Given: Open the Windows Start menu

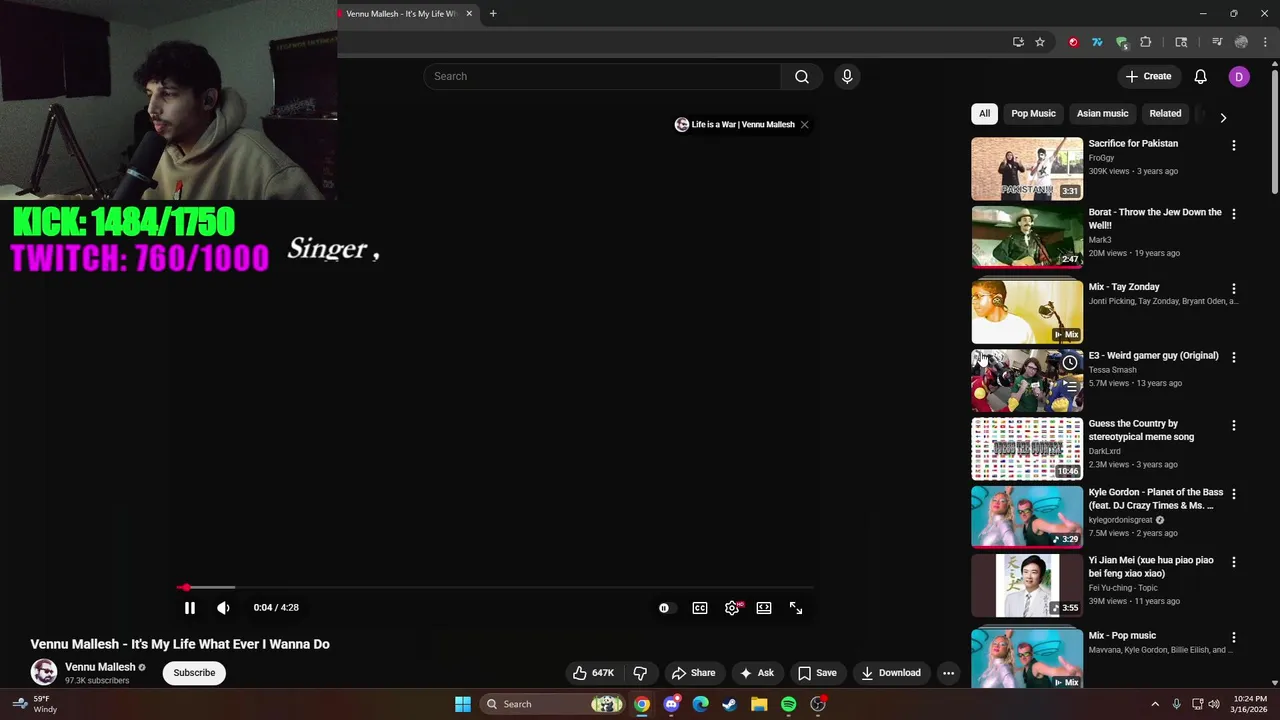Looking at the screenshot, I should click(x=463, y=704).
